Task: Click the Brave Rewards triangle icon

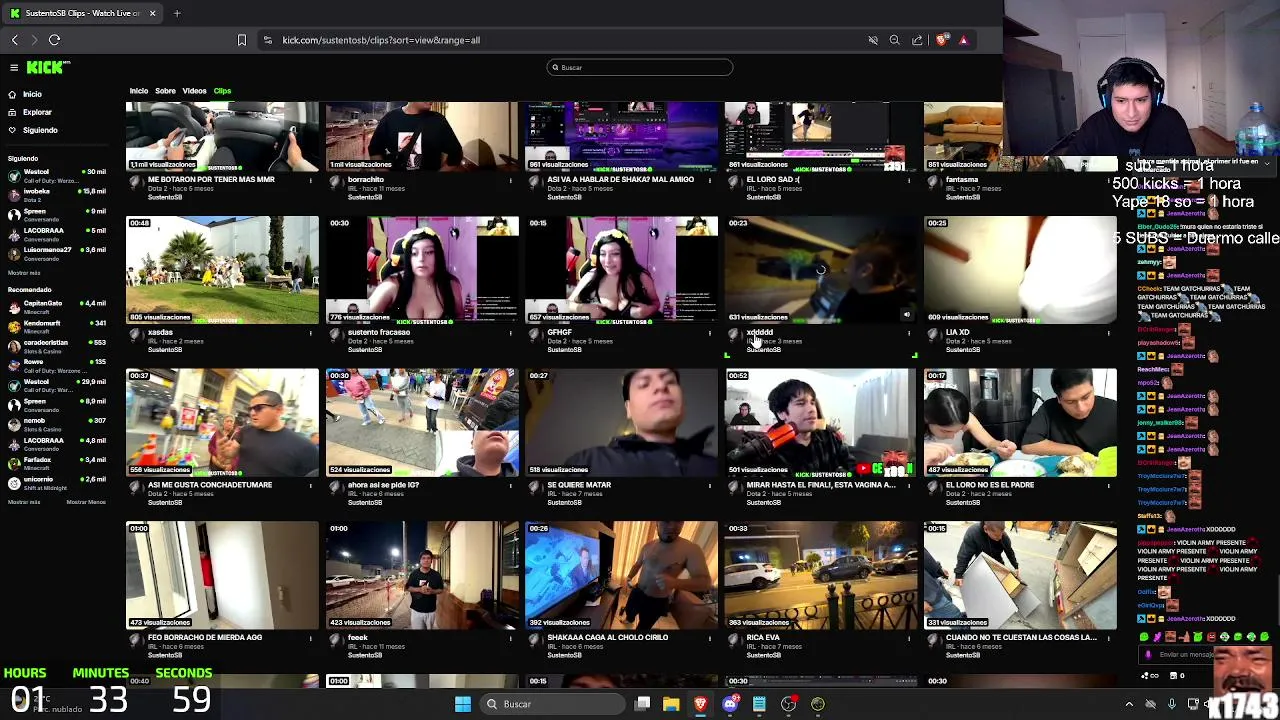Action: click(x=963, y=40)
